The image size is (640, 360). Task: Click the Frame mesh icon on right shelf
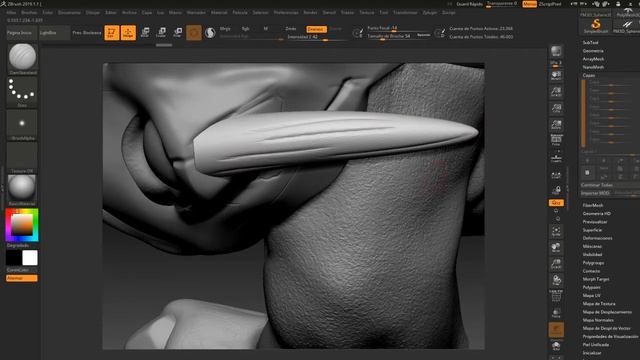(x=556, y=231)
